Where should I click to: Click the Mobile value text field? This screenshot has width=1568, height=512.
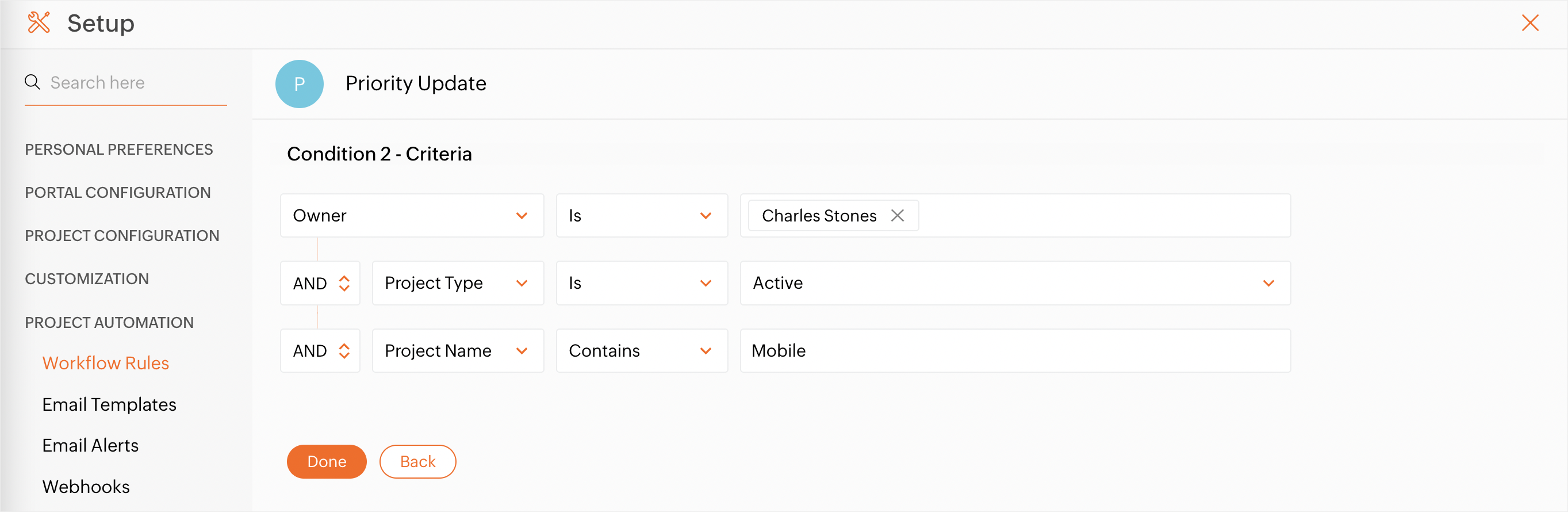pyautogui.click(x=1015, y=351)
